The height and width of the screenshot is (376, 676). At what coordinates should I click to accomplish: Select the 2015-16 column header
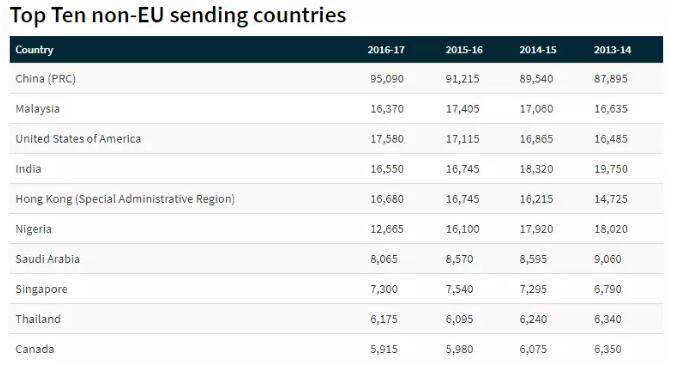pos(464,50)
